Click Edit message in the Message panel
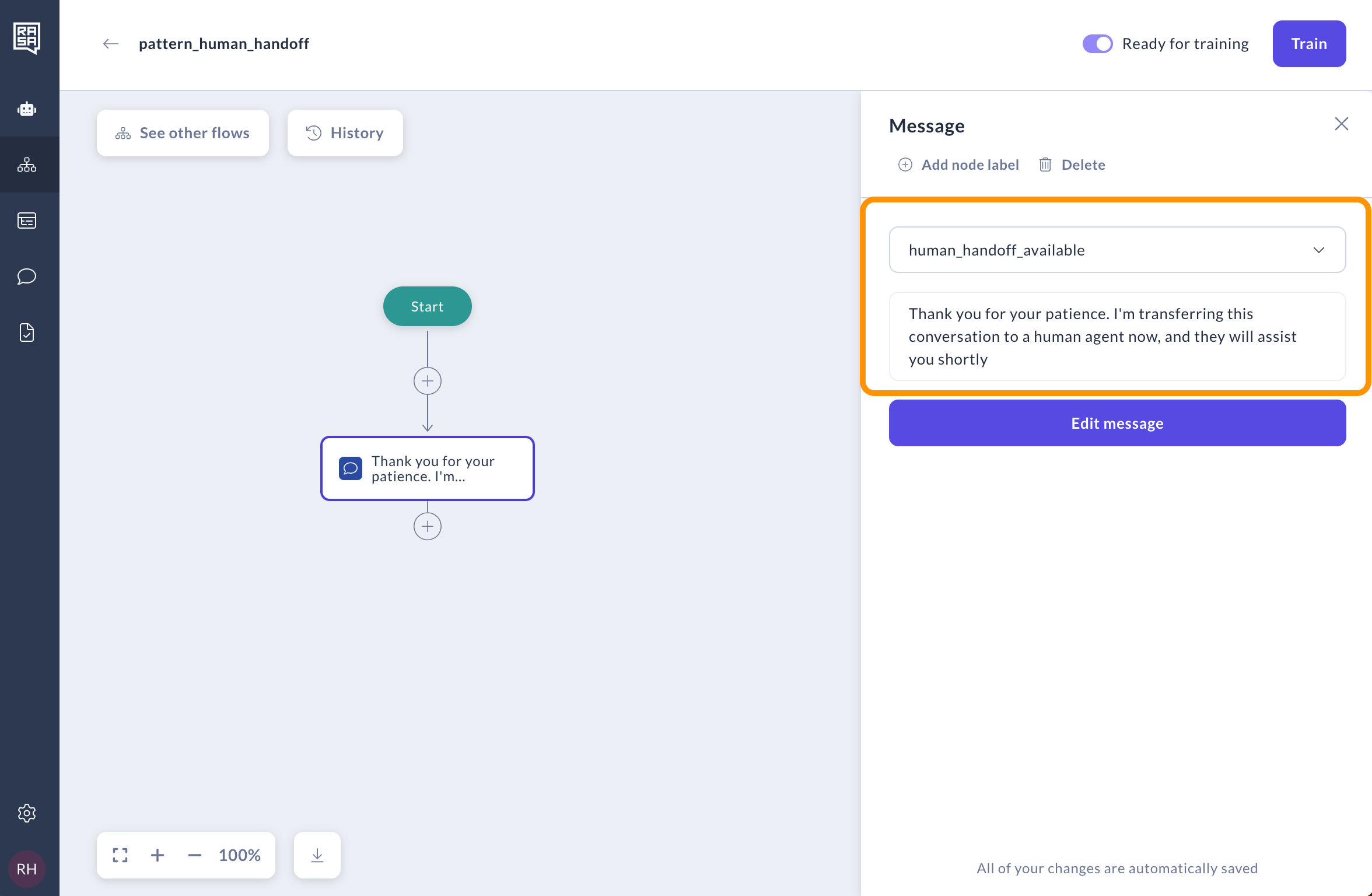The width and height of the screenshot is (1372, 896). 1116,423
